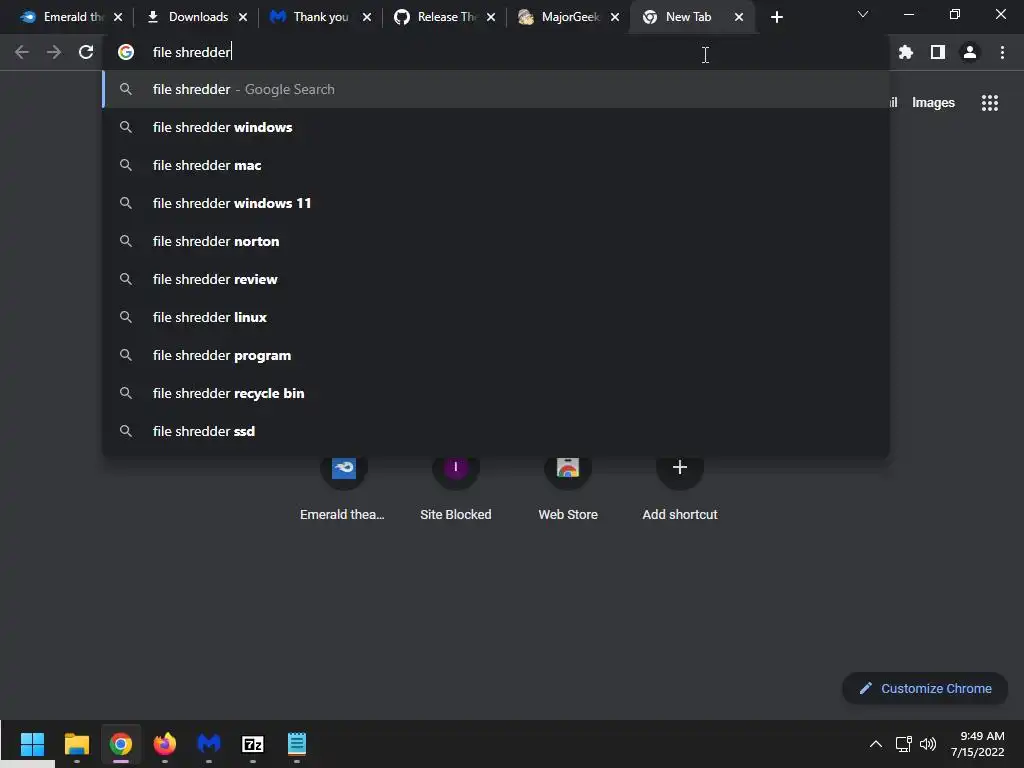Image resolution: width=1024 pixels, height=768 pixels.
Task: Close the Emerald theme tab
Action: (118, 17)
